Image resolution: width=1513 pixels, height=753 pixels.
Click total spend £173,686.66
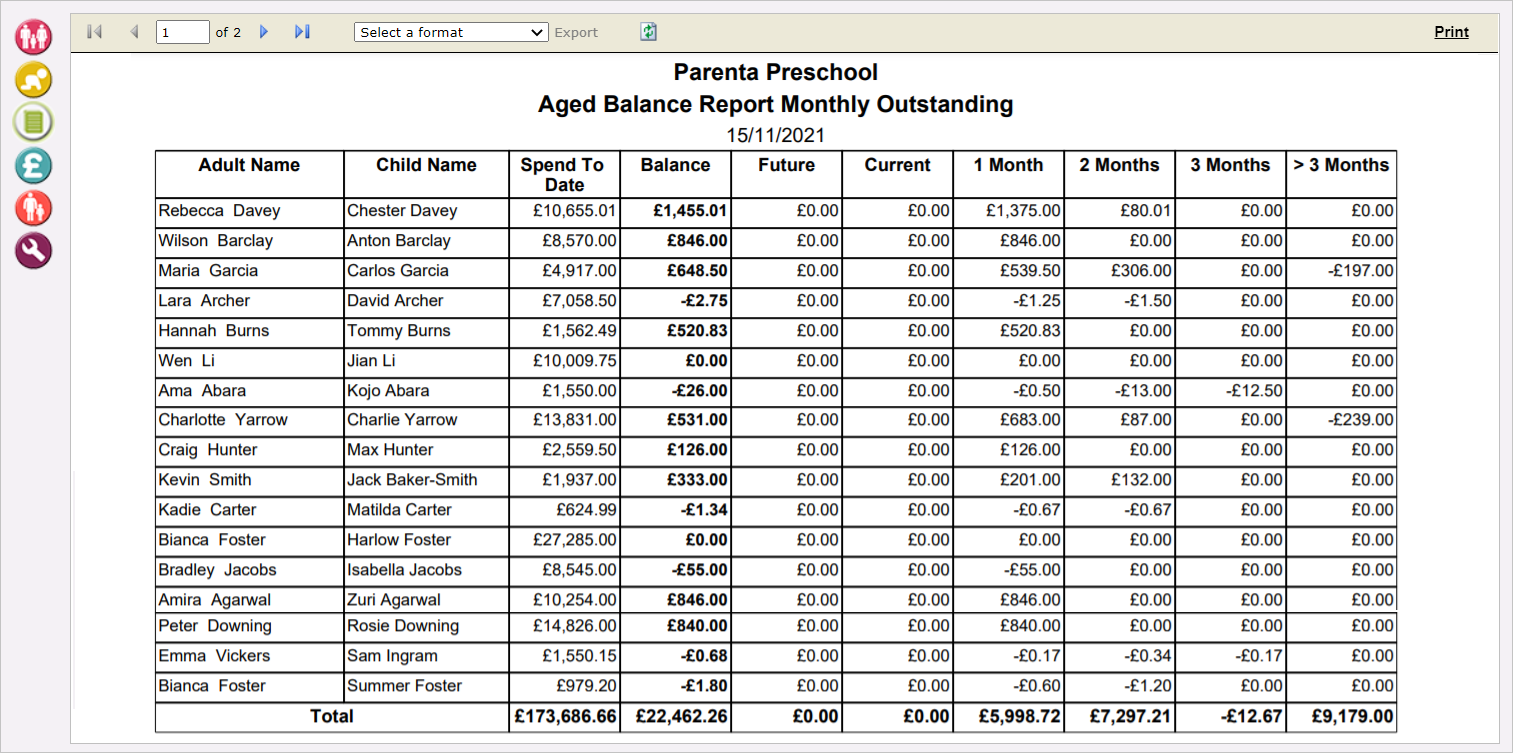tap(565, 717)
